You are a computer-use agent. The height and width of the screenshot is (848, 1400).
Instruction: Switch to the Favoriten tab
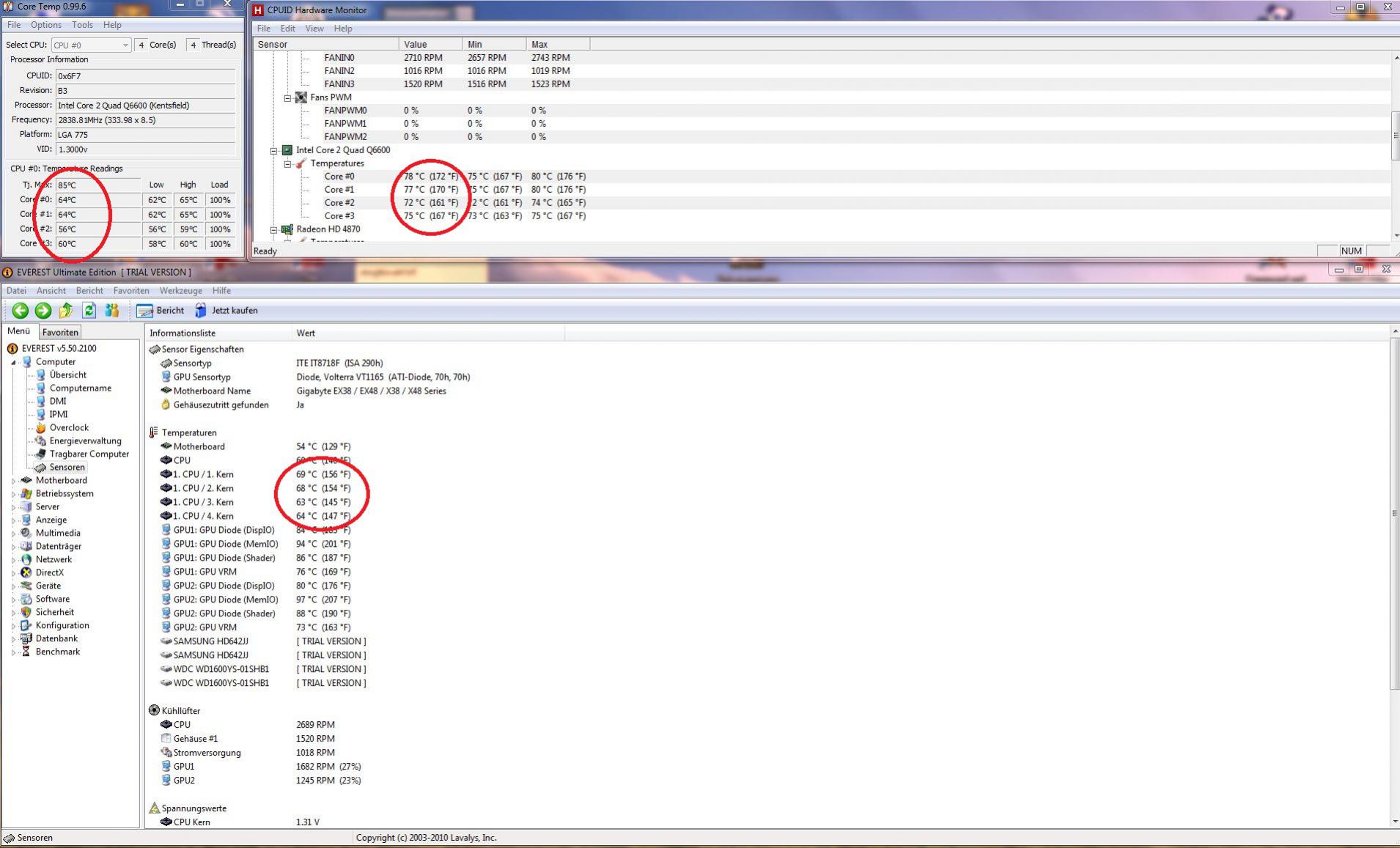[x=60, y=333]
